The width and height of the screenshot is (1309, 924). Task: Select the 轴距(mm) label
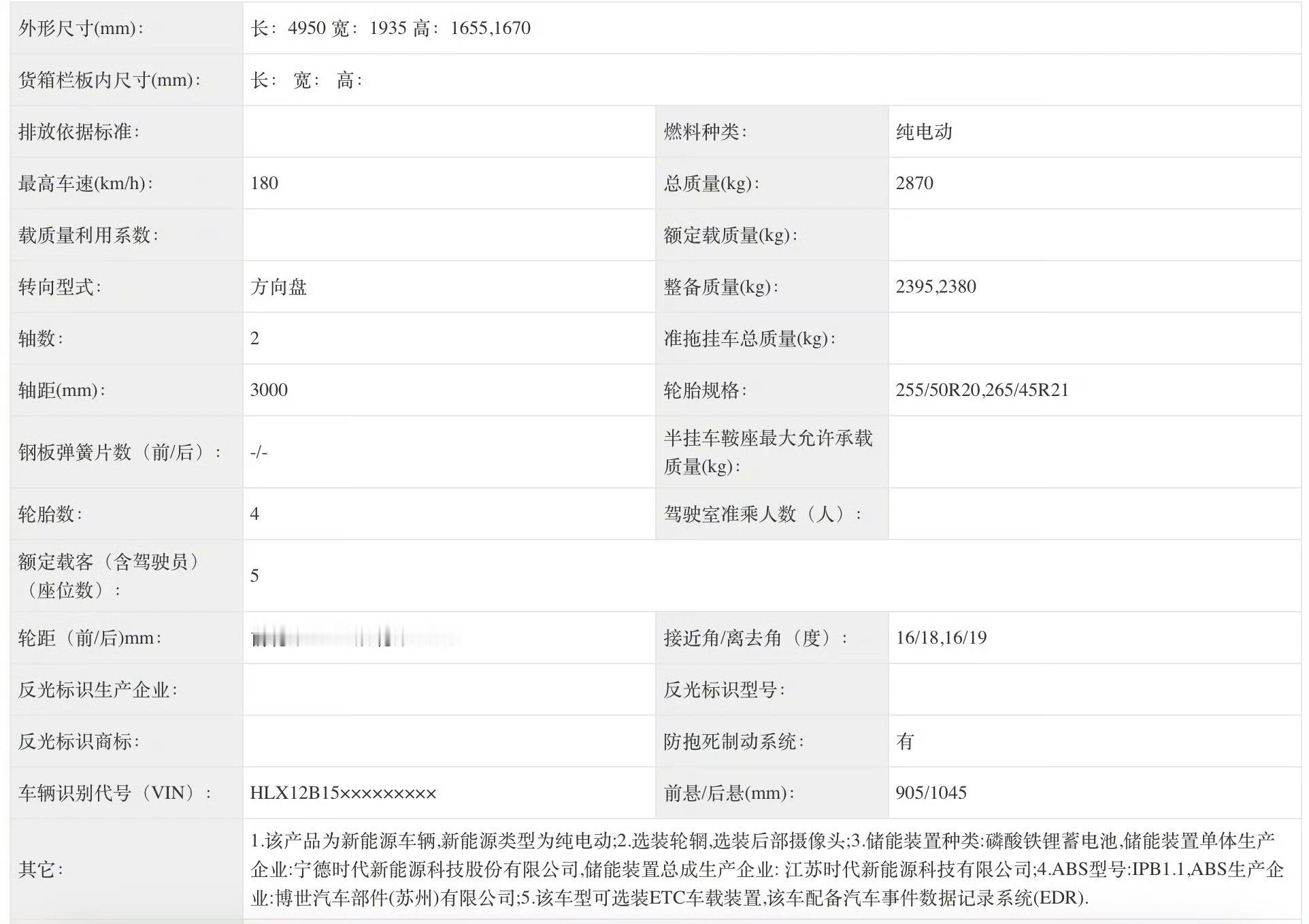pyautogui.click(x=62, y=391)
